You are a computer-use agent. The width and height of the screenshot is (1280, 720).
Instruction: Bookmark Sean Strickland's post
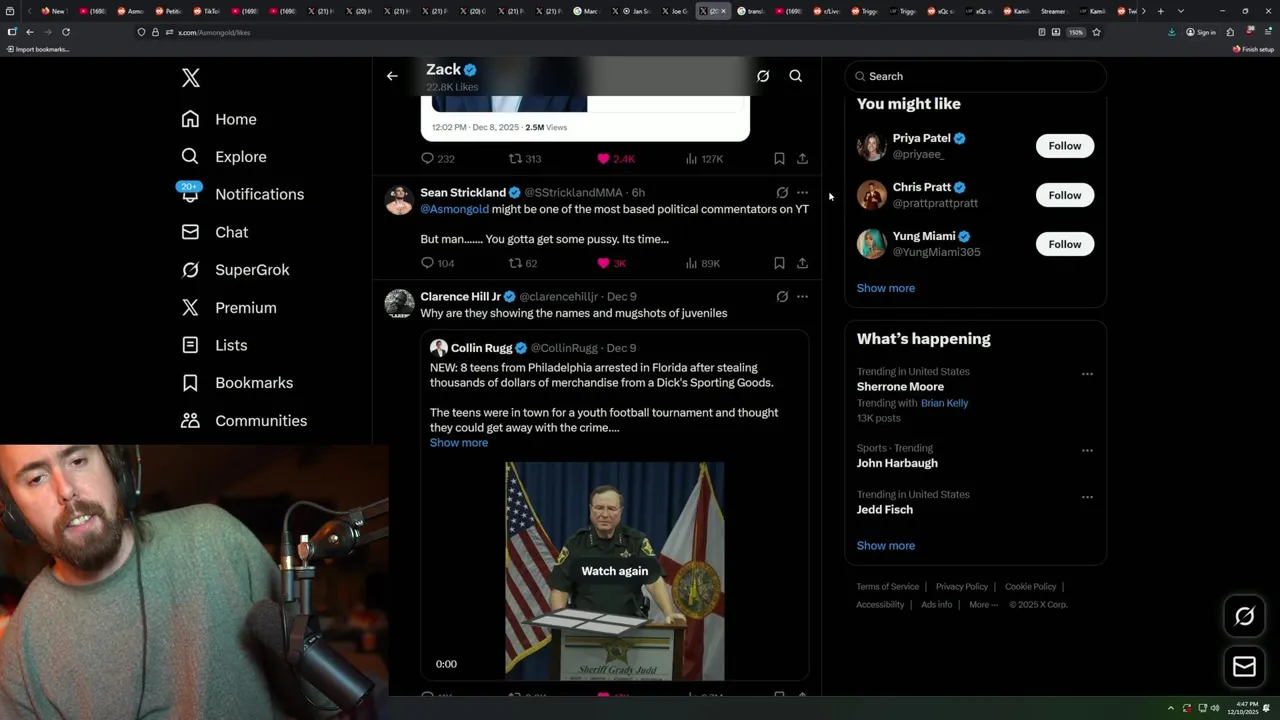click(x=779, y=263)
